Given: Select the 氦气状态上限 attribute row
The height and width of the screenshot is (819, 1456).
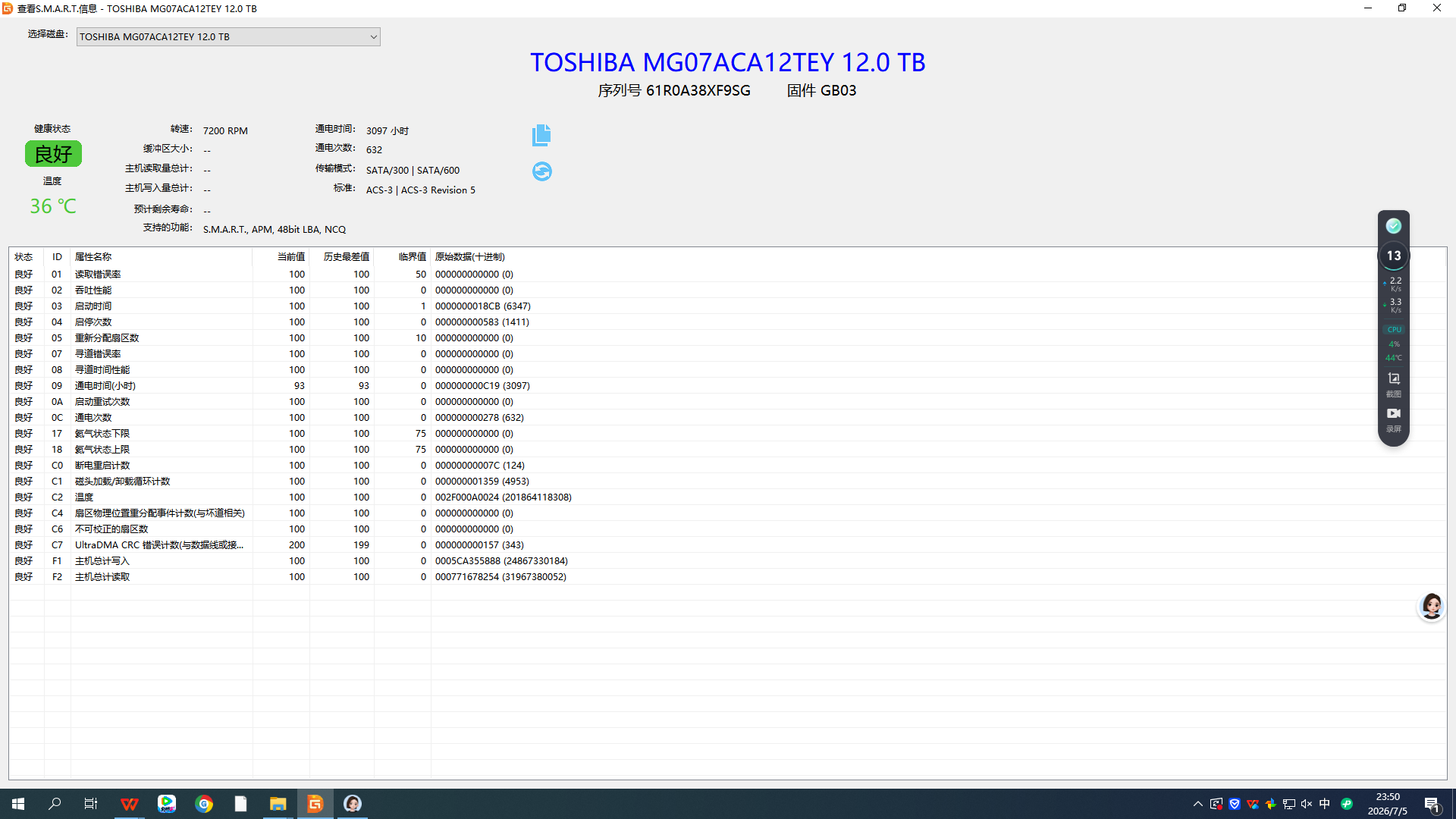Looking at the screenshot, I should [728, 450].
